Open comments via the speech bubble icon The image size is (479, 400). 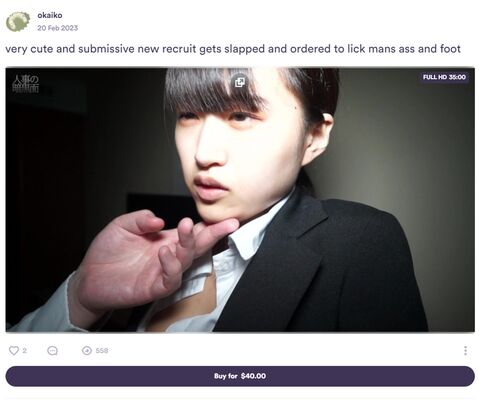tap(52, 351)
